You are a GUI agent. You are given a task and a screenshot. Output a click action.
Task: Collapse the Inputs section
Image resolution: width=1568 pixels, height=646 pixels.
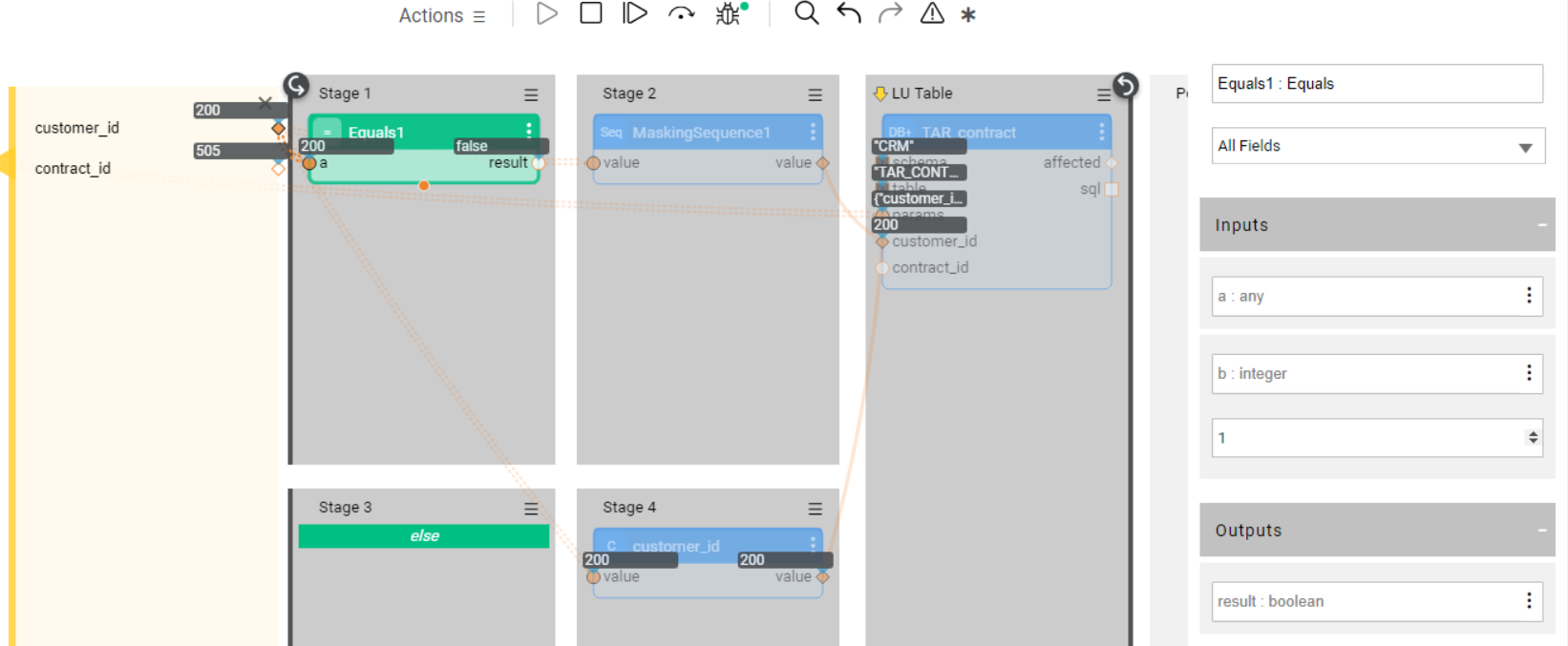pyautogui.click(x=1541, y=225)
